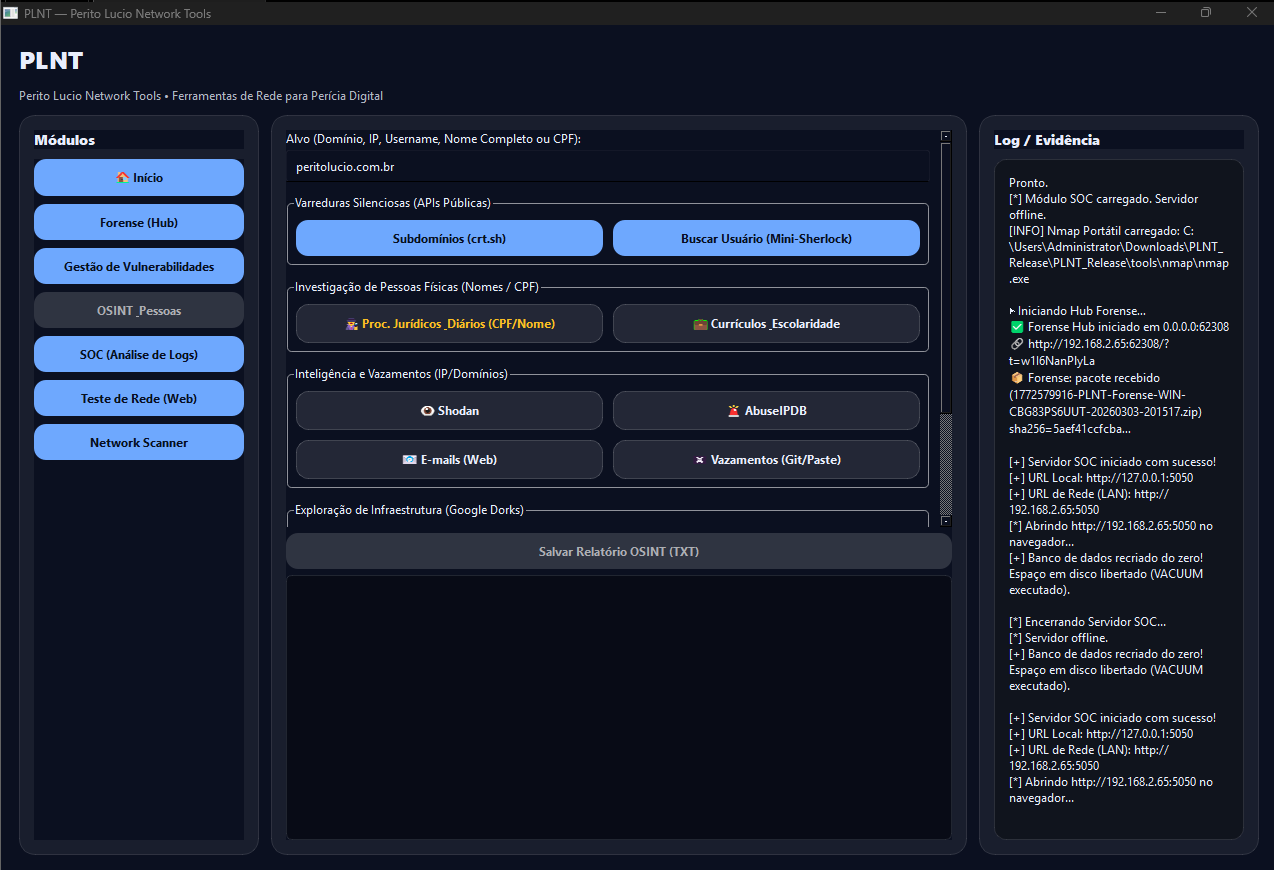
Task: Switch to Forense (Hub) module
Action: tap(139, 222)
